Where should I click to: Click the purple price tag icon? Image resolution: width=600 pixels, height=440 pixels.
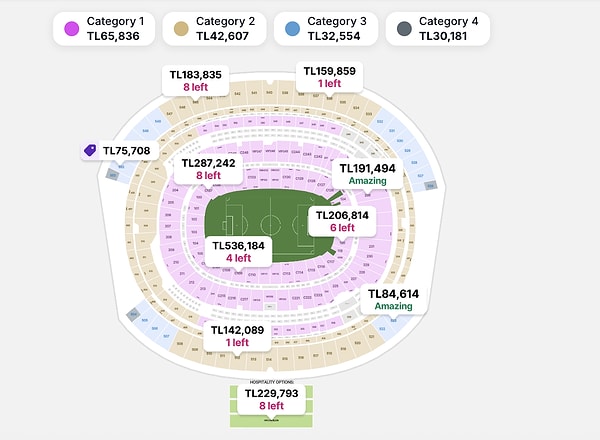(x=90, y=150)
